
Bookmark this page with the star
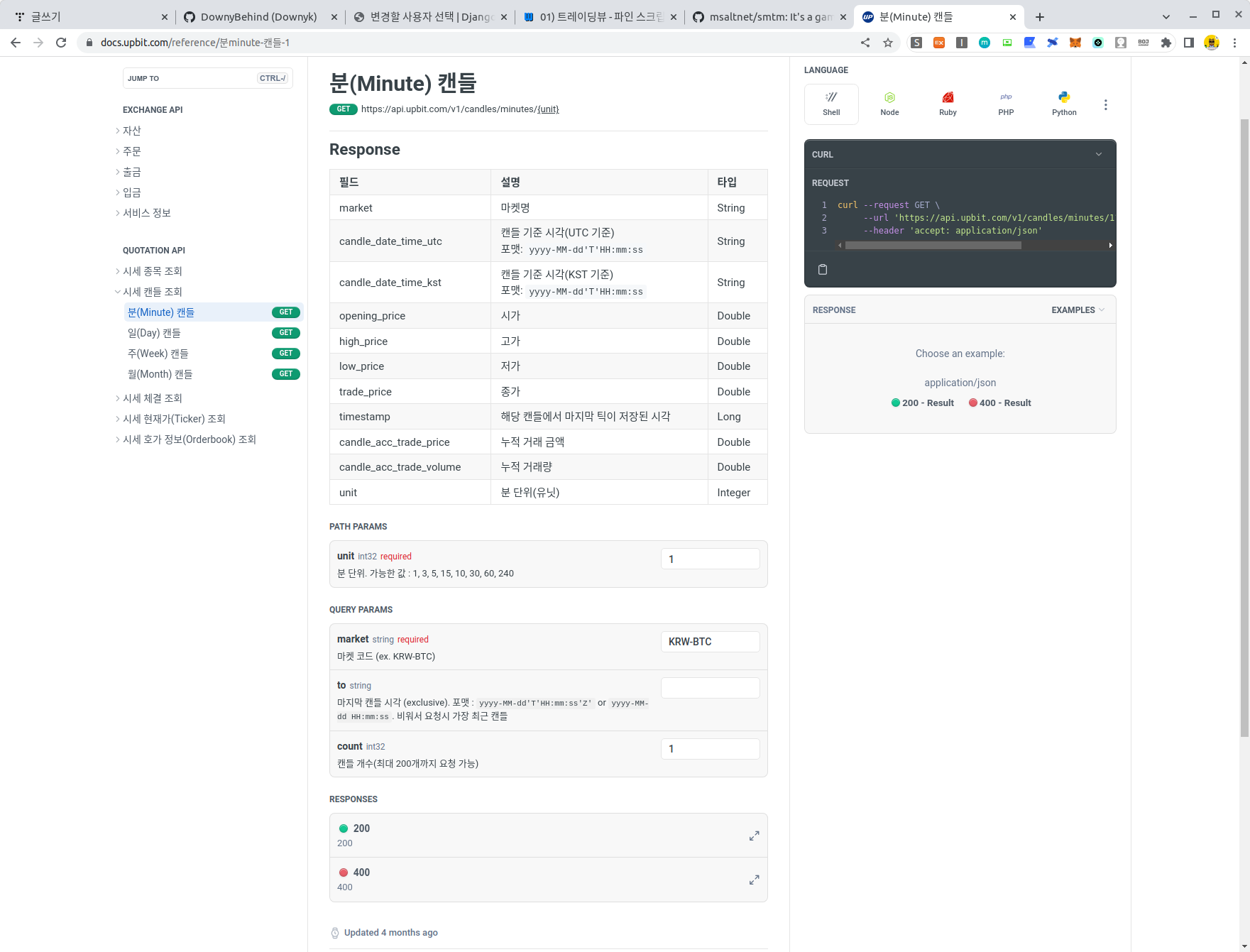887,43
